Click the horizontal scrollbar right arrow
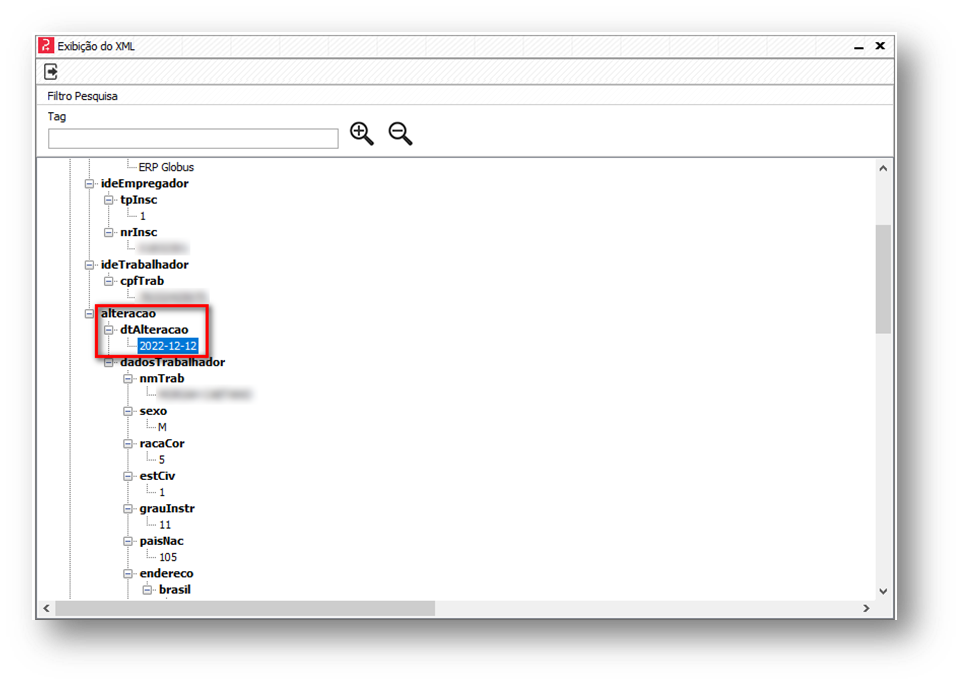Screen dimensions: 962x685 [x=866, y=608]
